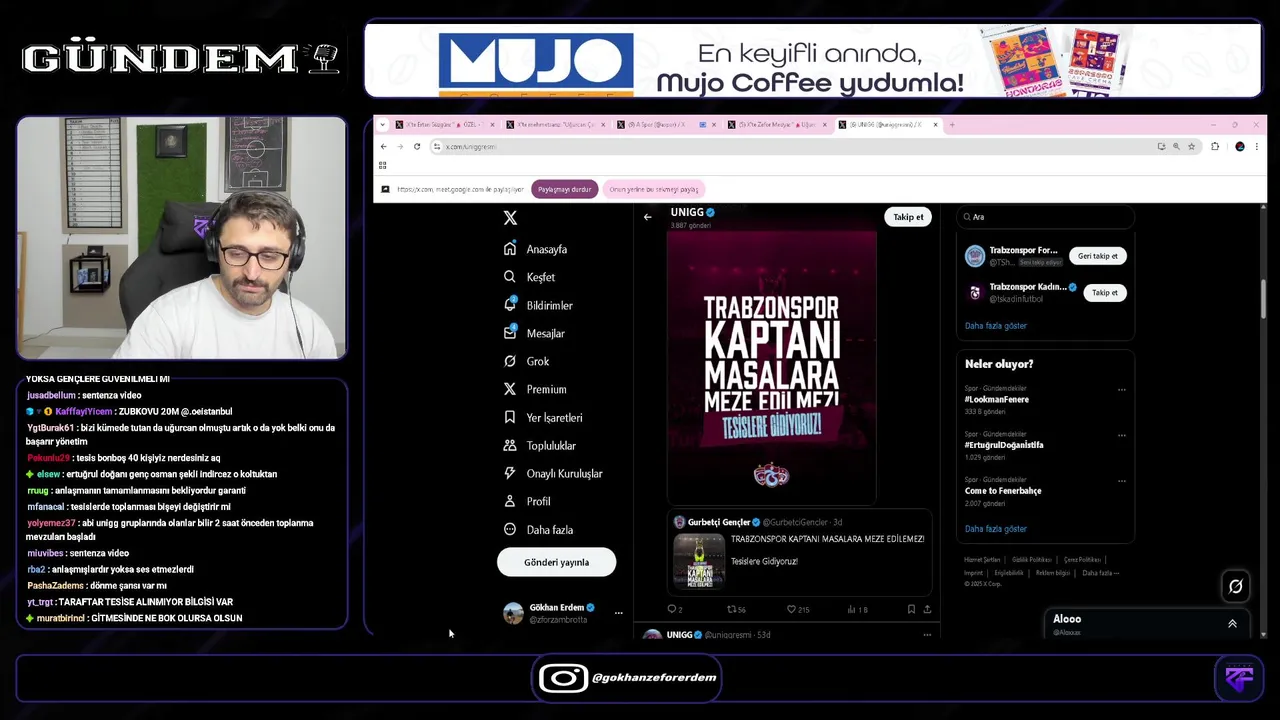The width and height of the screenshot is (1280, 720).
Task: Open Chrome three-dot menu
Action: [x=1256, y=147]
